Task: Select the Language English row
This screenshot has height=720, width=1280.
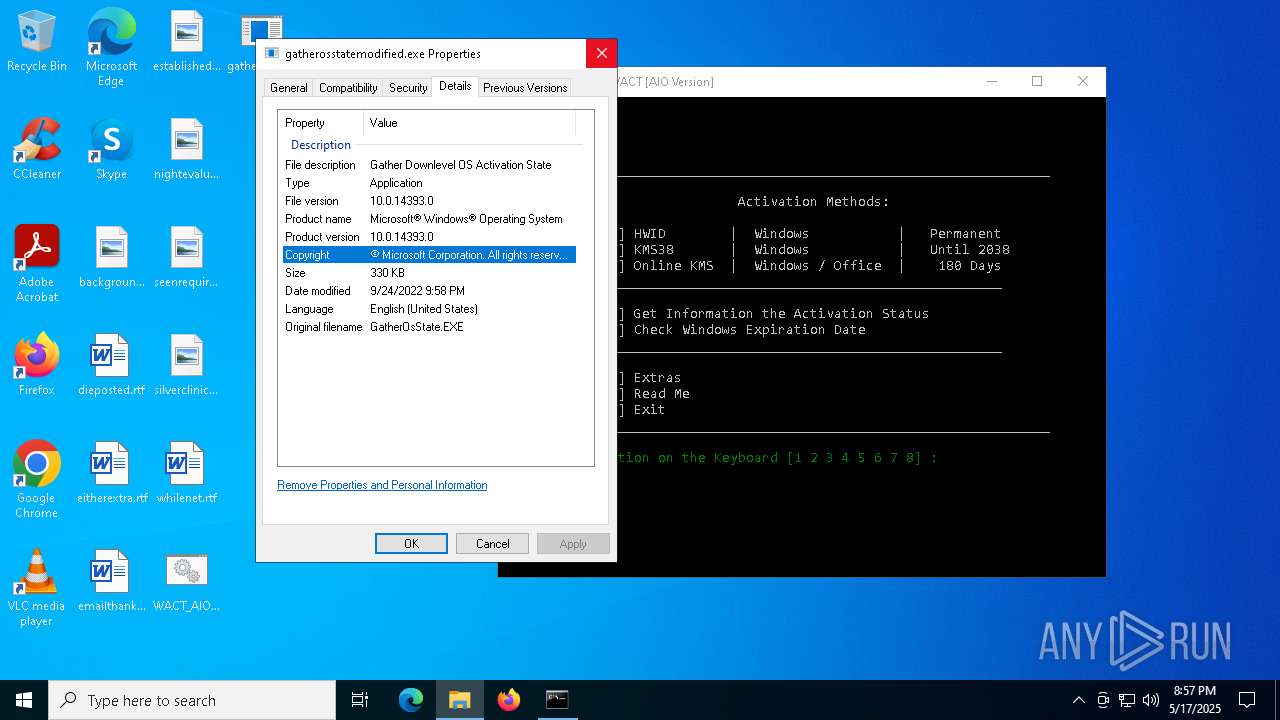Action: [x=429, y=309]
